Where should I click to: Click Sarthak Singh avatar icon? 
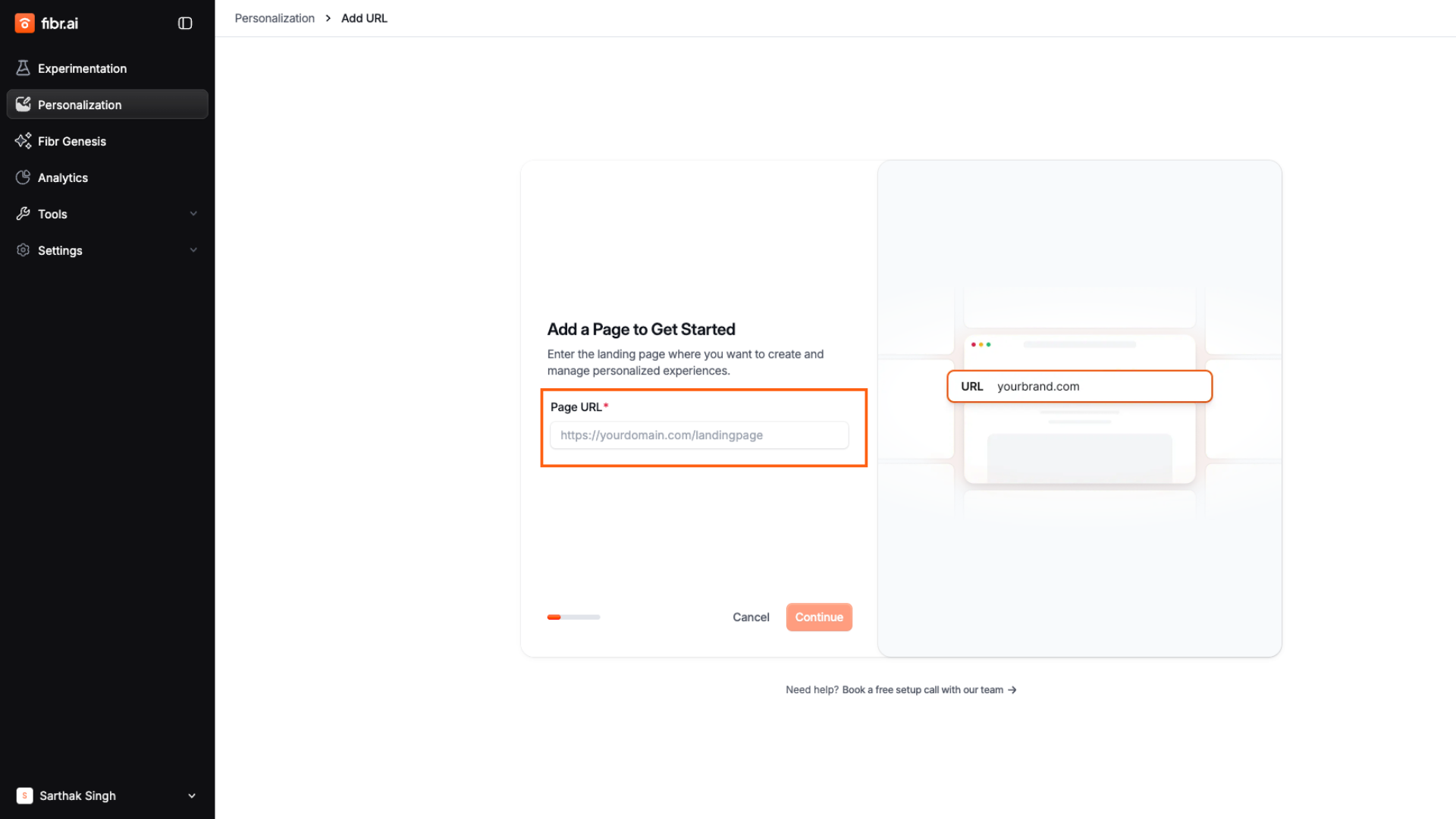(x=24, y=795)
